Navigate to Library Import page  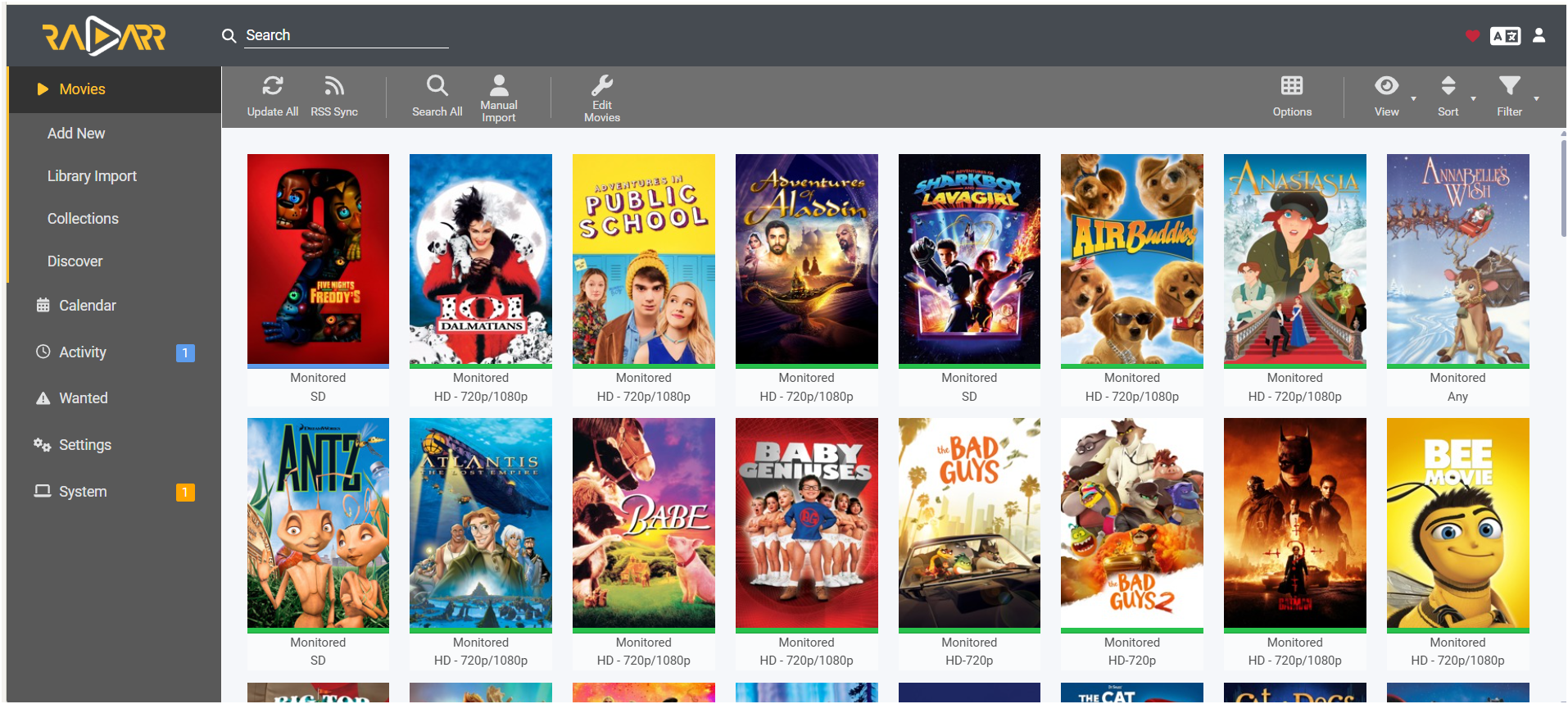click(x=92, y=176)
